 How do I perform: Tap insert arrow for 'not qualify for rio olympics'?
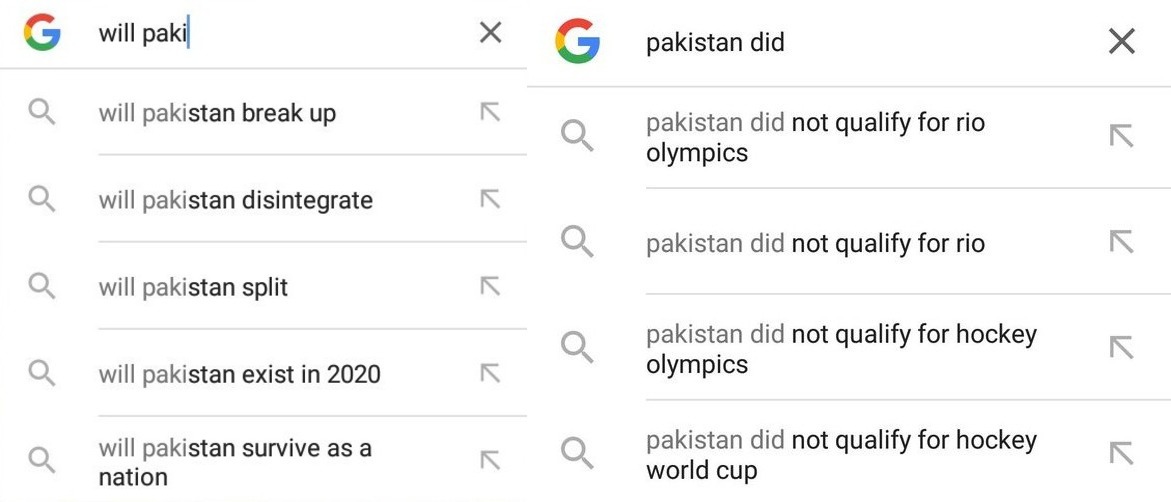[x=1122, y=136]
